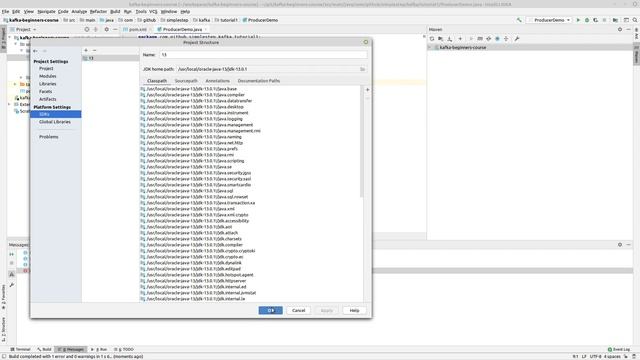
Task: Click the locate target icon in Project panel
Action: (x=87, y=29)
